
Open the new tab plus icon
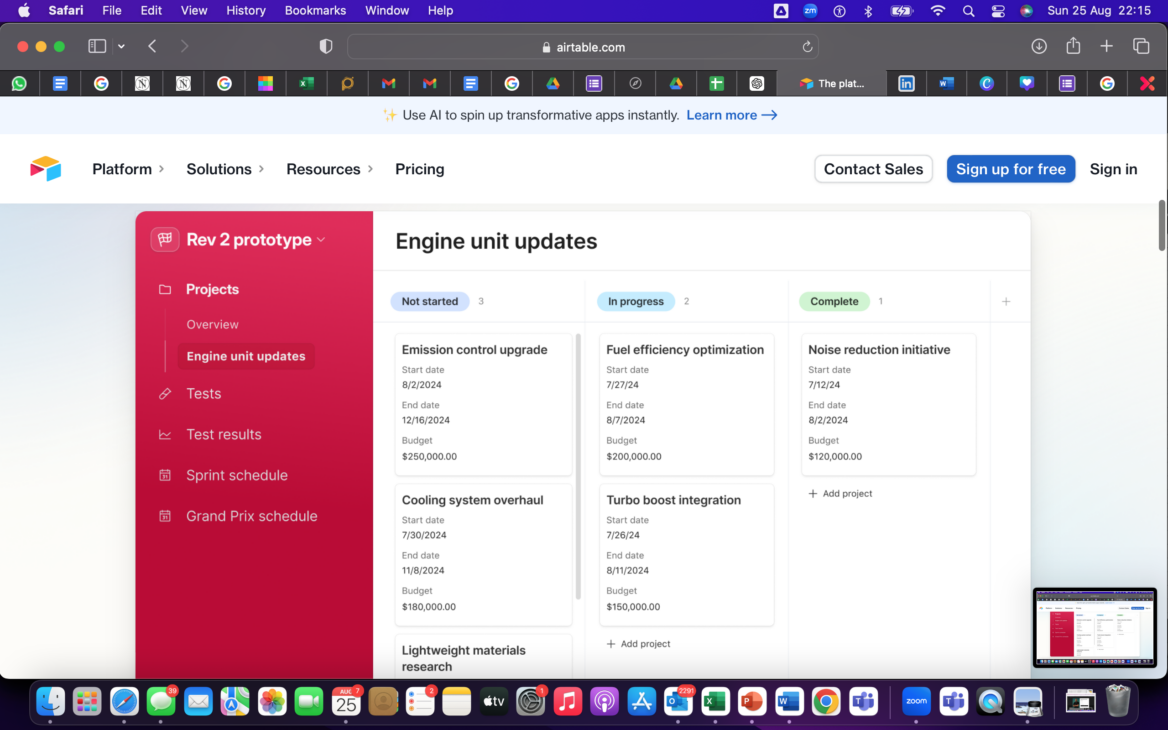(1107, 46)
